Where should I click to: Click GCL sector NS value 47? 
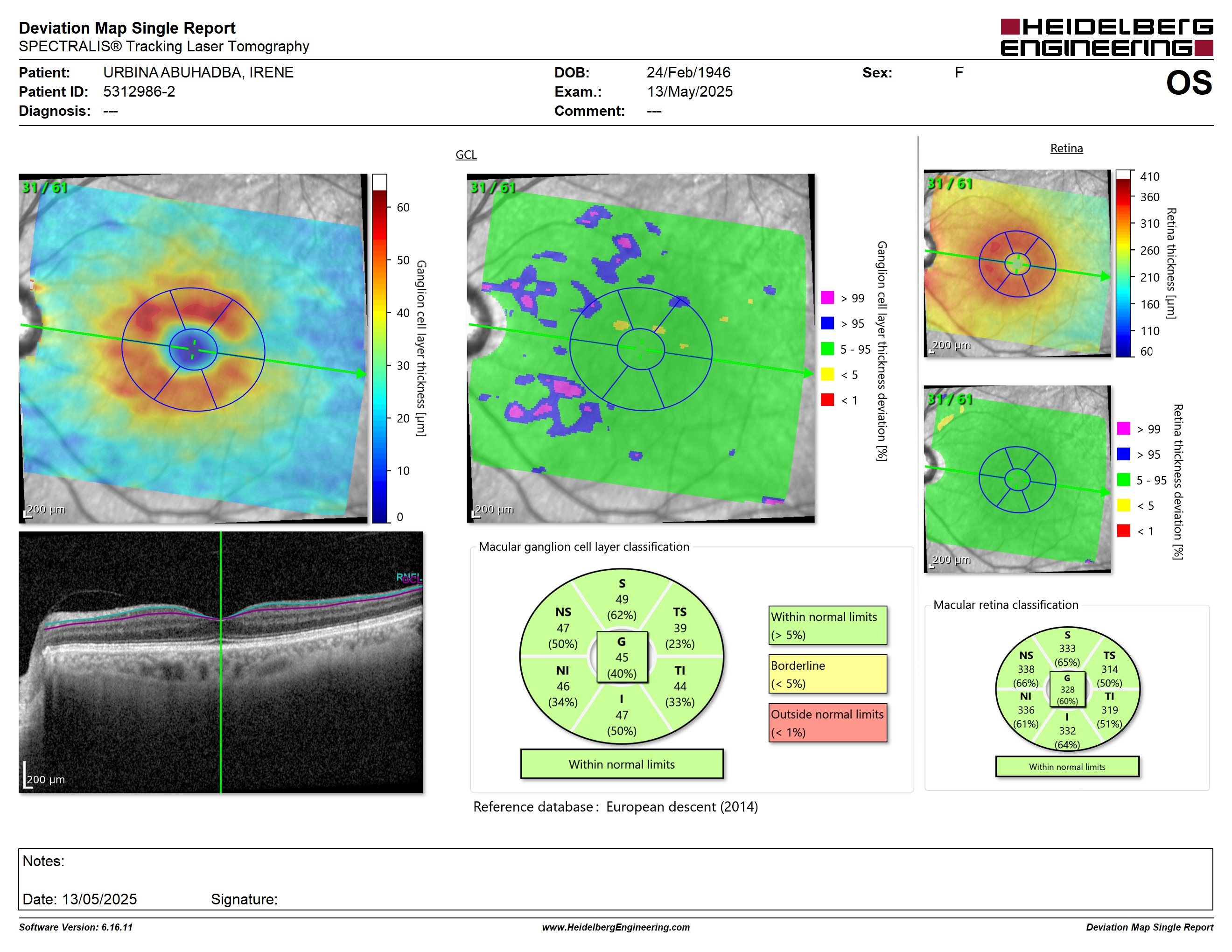[x=563, y=628]
